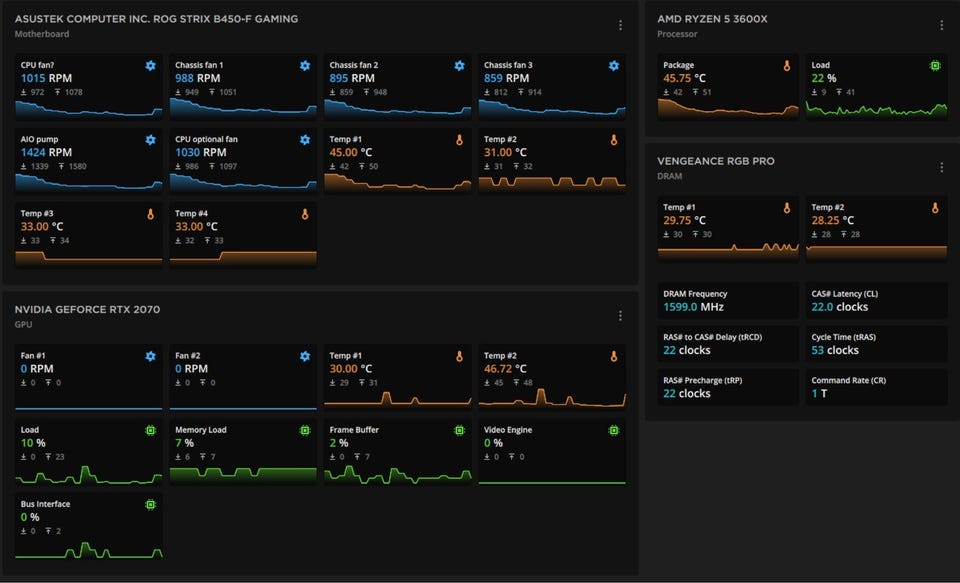Click the gear icon on CPU fan? card

150,66
